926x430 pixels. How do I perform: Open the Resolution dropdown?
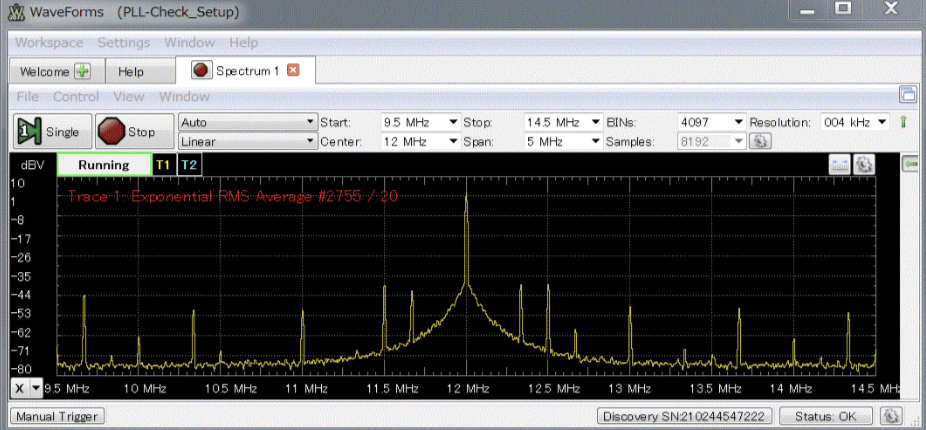tap(882, 122)
